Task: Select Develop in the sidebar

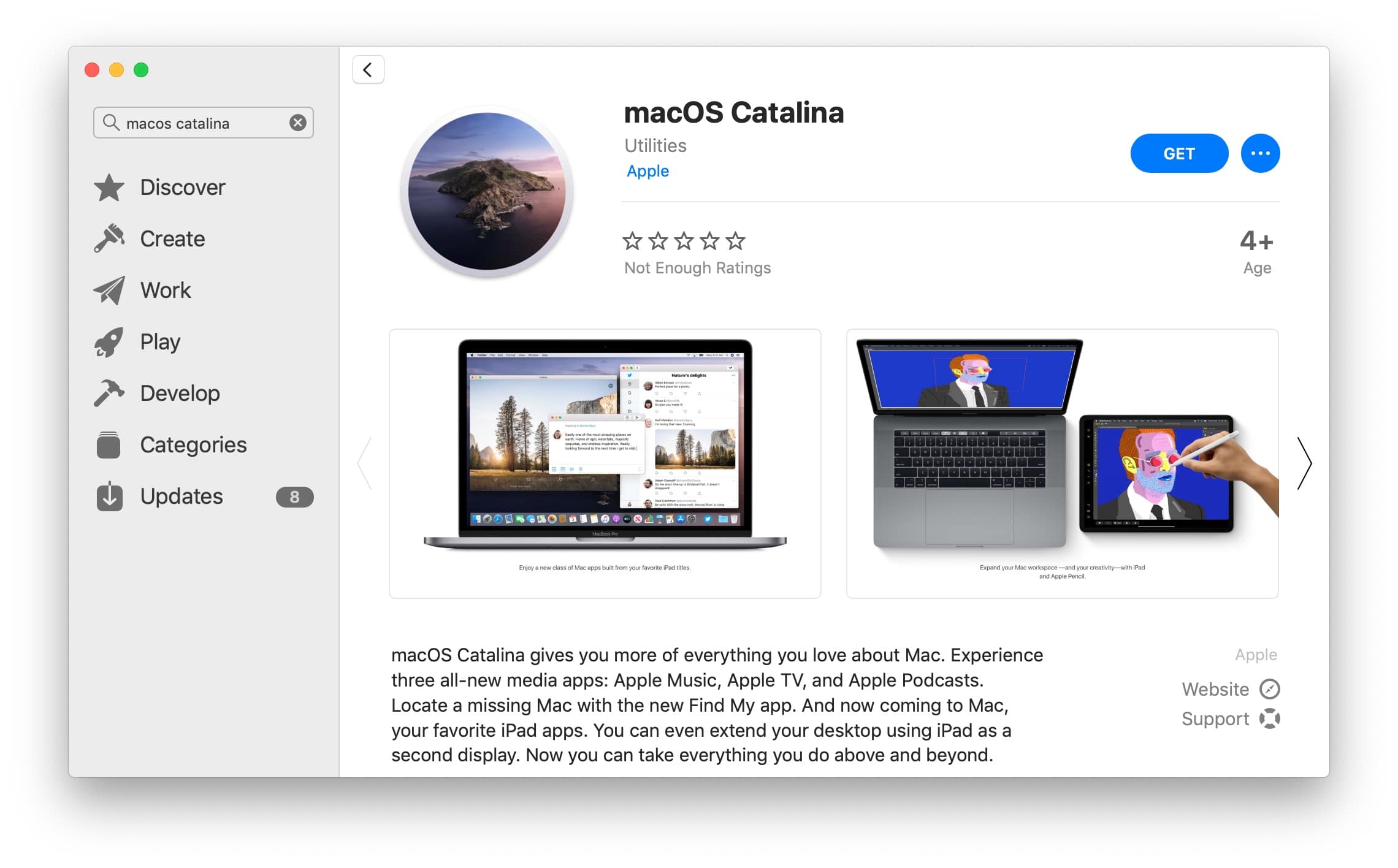Action: point(179,393)
